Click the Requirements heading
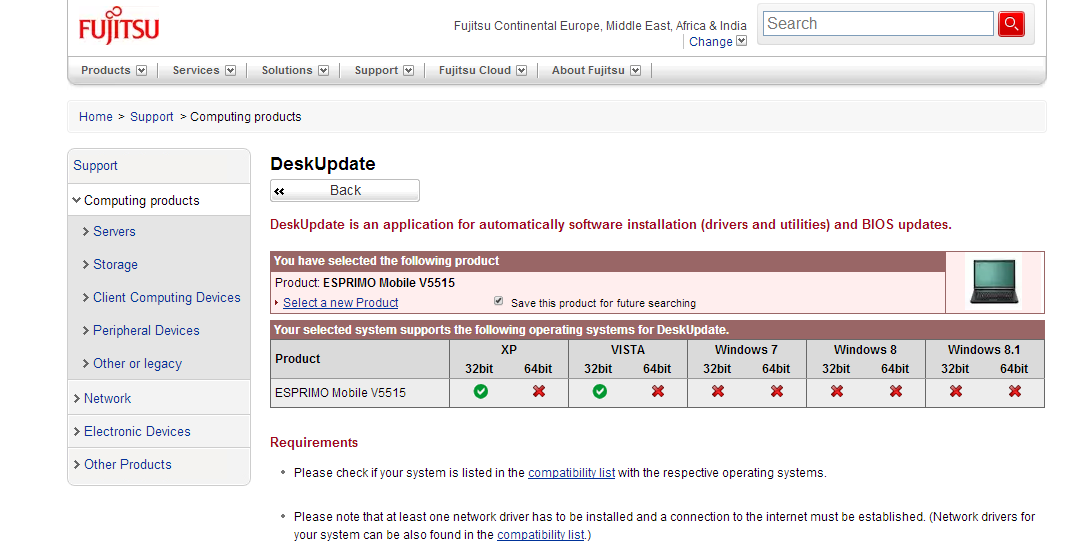 point(314,443)
